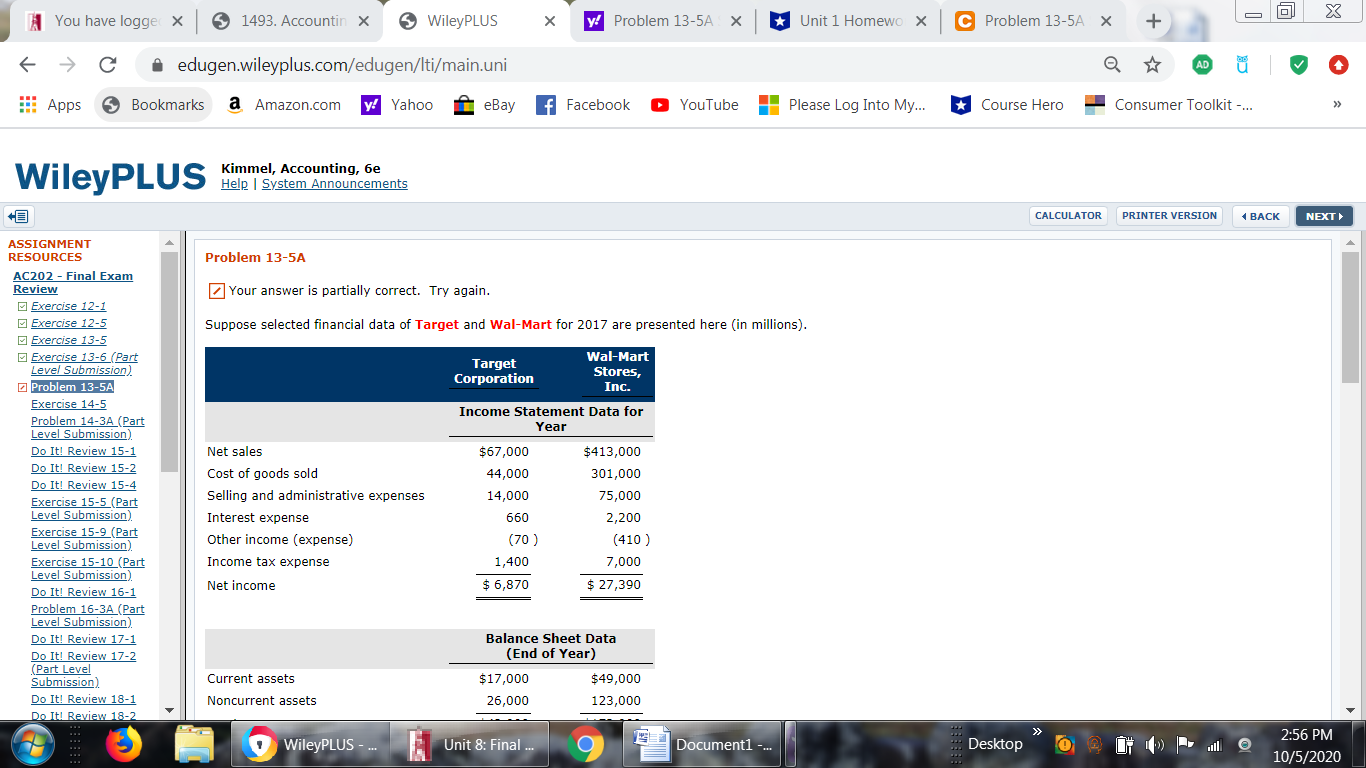Viewport: 1366px width, 768px height.
Task: Switch to '1493. Accountin' tab
Action: 289,21
